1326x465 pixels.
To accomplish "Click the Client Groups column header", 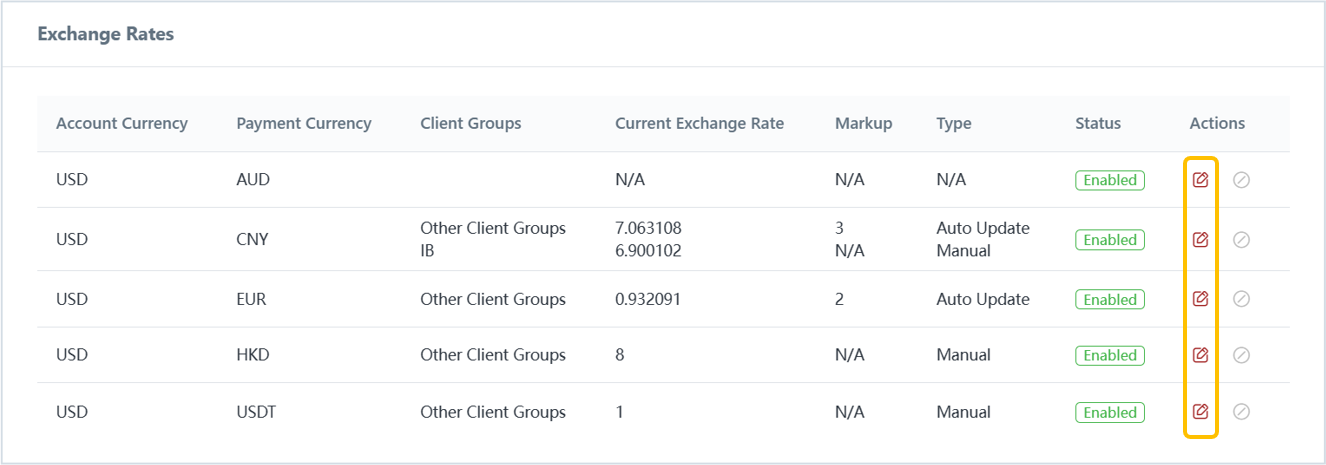I will (470, 124).
